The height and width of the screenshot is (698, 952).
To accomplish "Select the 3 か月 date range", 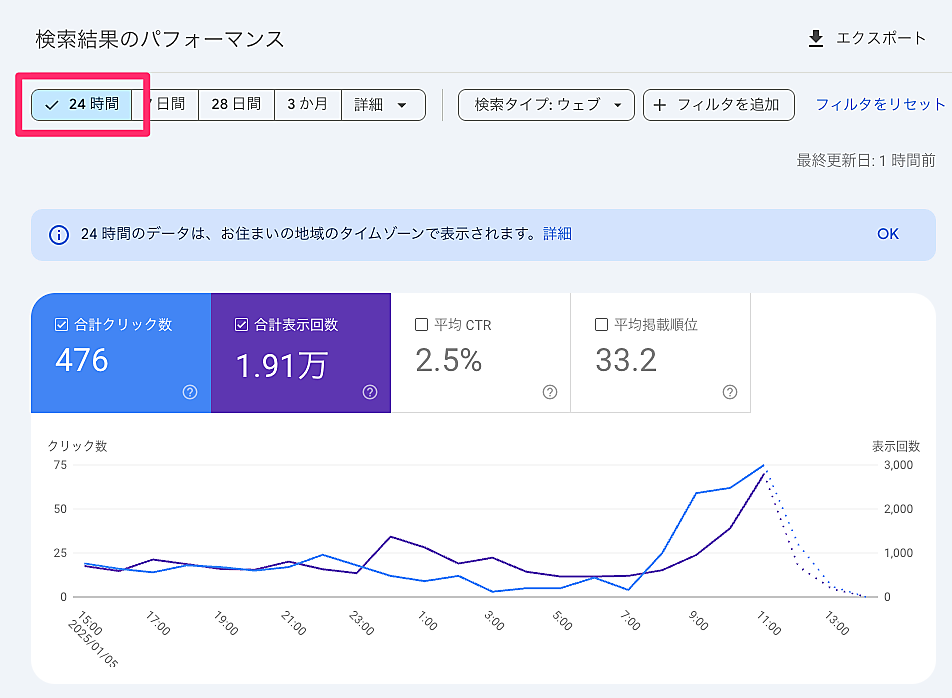I will (307, 105).
